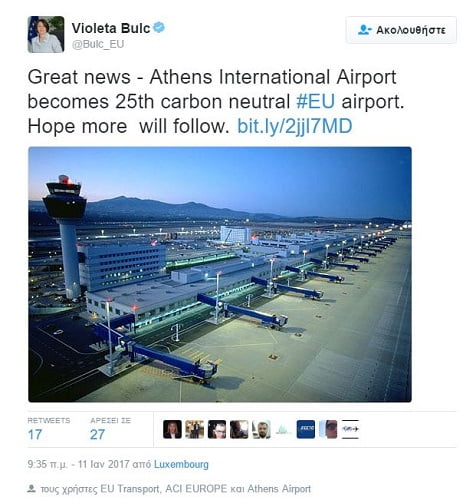Open the @Bulc_EU handle
The height and width of the screenshot is (500, 476).
point(98,44)
